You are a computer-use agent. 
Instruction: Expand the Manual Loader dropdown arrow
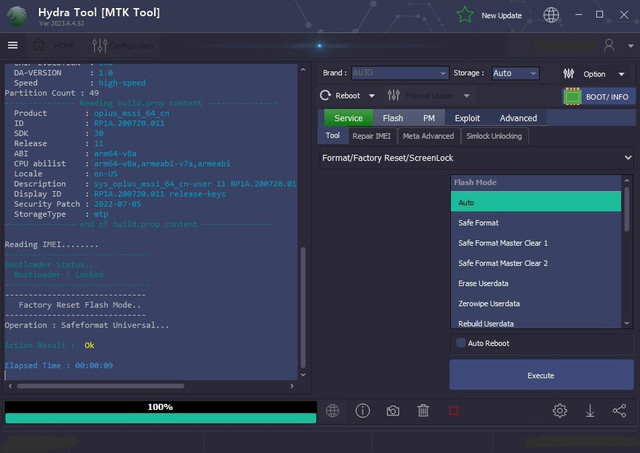tap(467, 96)
